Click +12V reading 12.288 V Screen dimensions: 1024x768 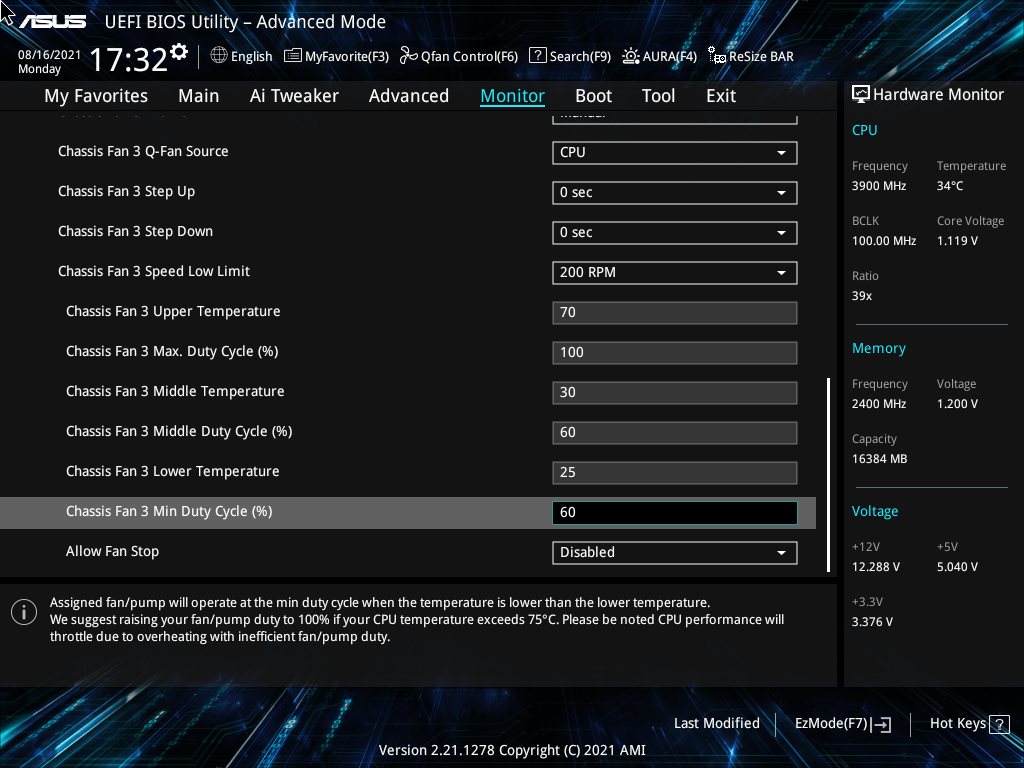(x=876, y=567)
